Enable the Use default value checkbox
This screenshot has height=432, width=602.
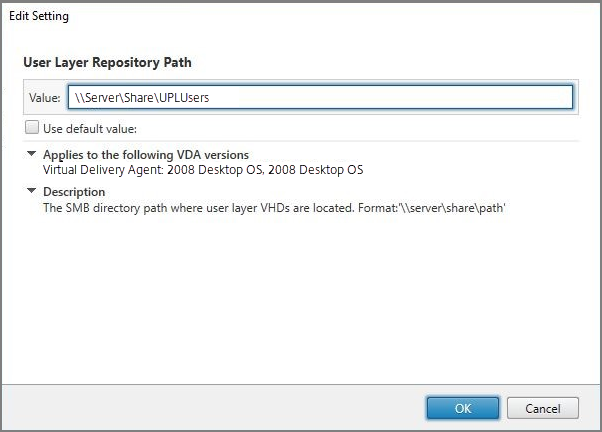point(32,128)
